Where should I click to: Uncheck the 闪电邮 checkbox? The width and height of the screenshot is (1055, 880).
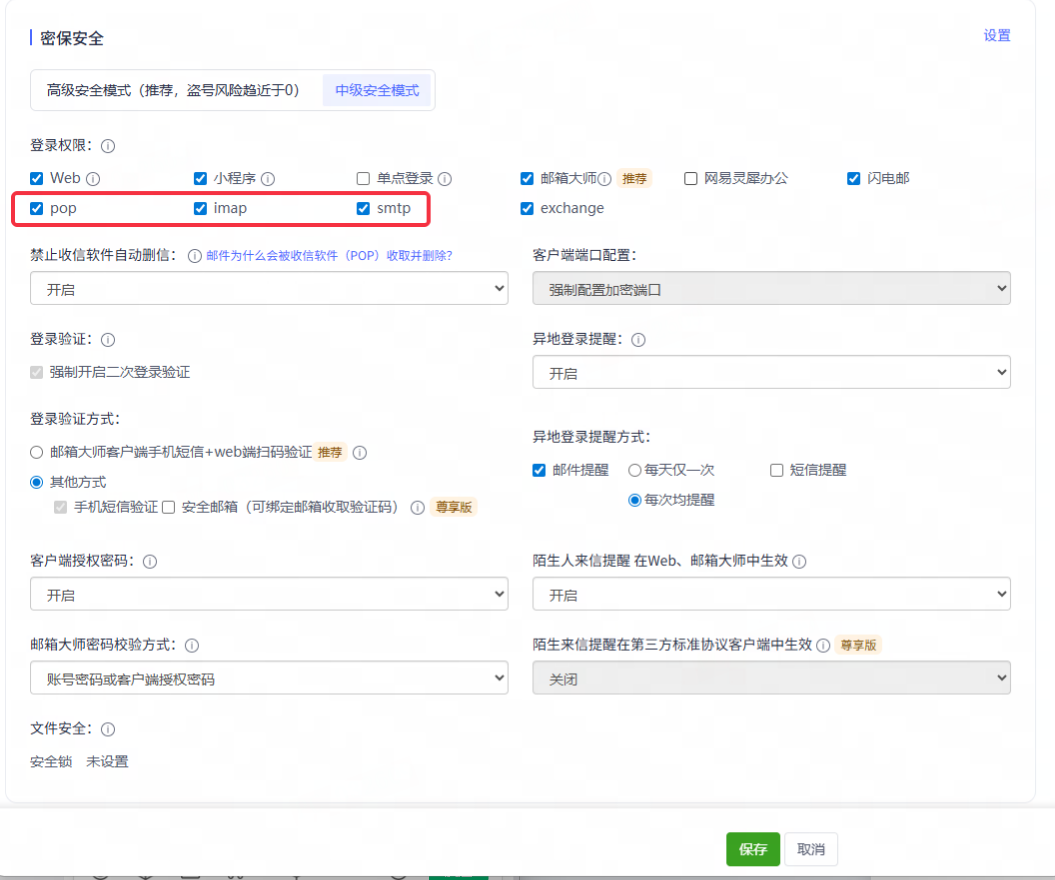(x=853, y=178)
